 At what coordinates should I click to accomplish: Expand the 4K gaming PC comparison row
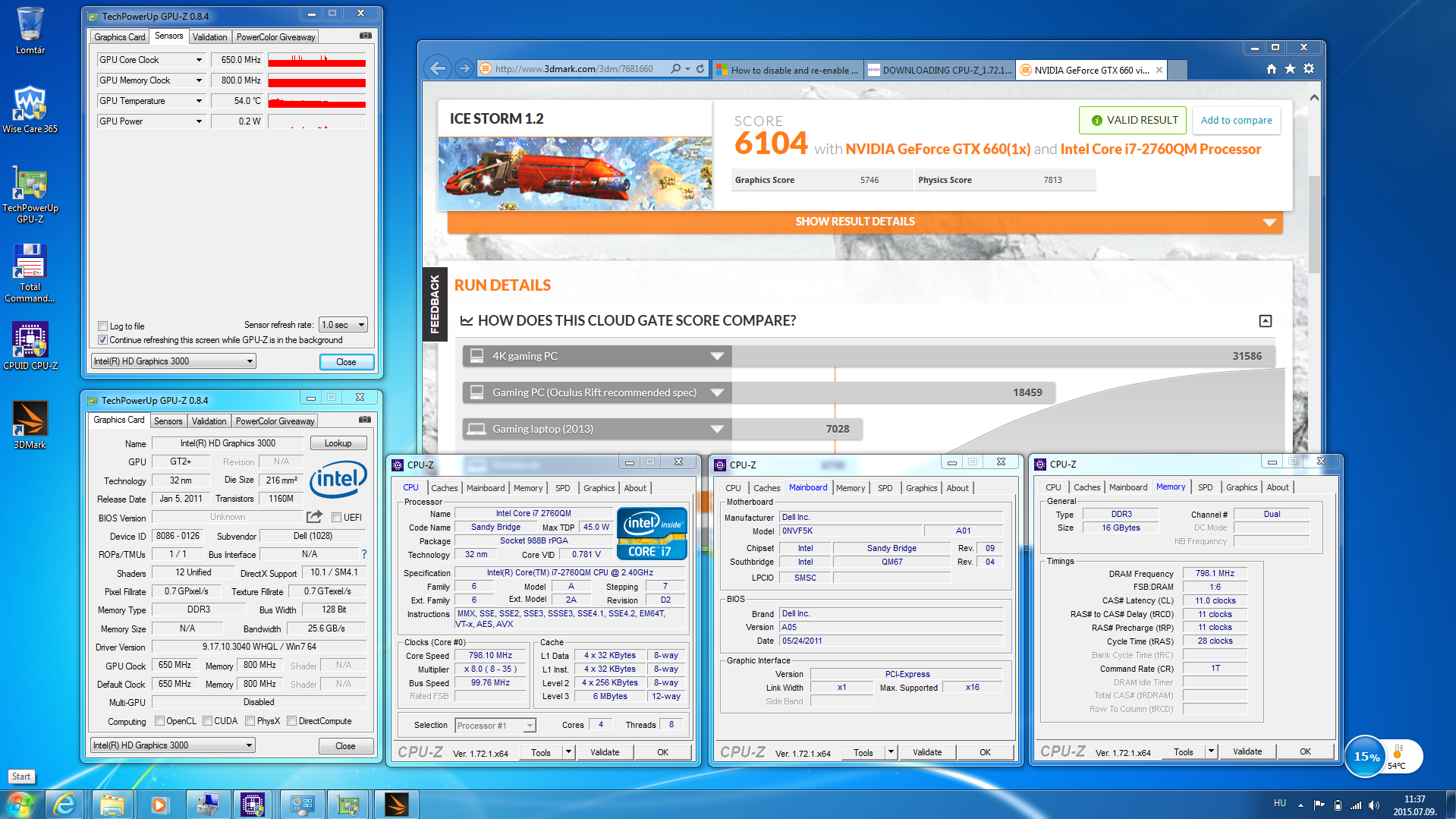click(x=716, y=356)
